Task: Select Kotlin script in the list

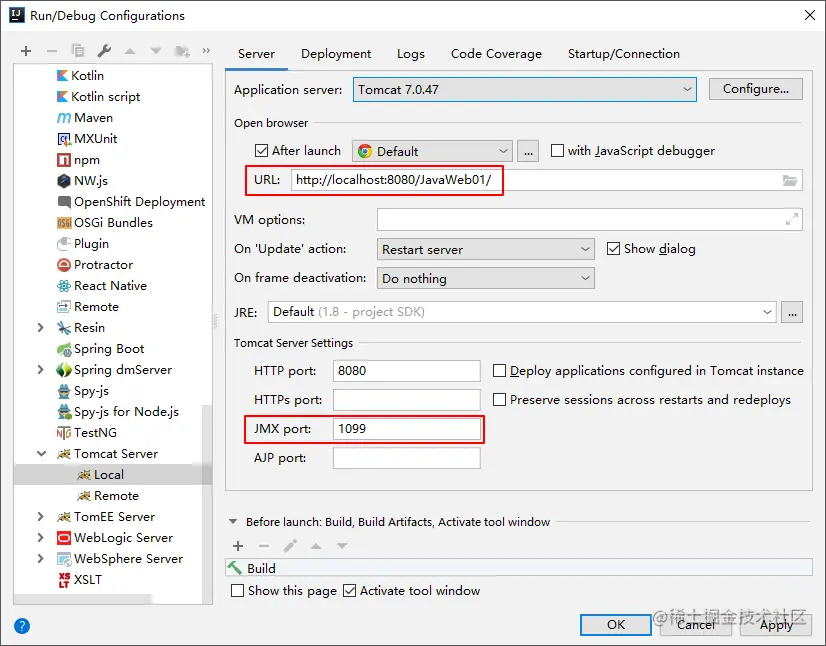Action: (x=98, y=96)
